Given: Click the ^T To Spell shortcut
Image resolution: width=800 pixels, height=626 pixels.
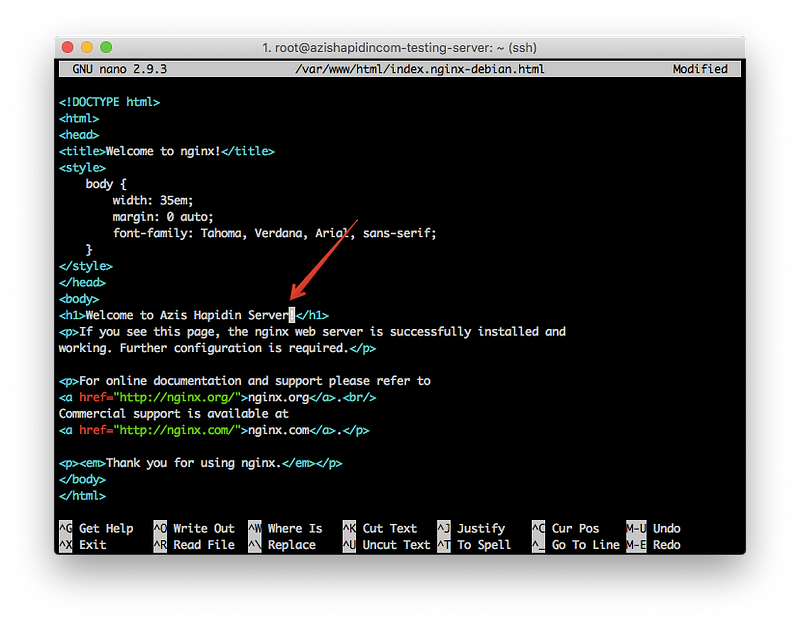Looking at the screenshot, I should click(x=474, y=545).
